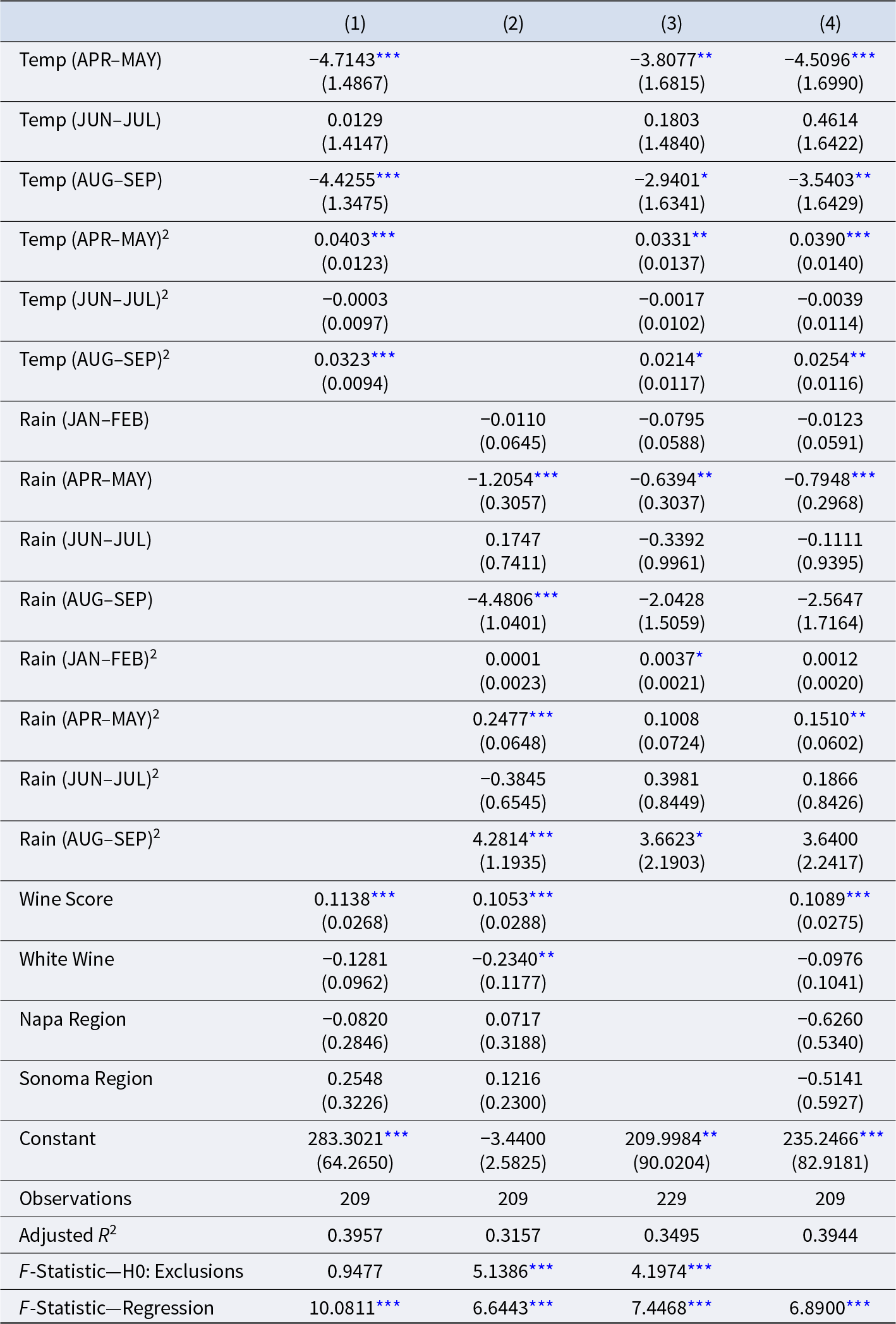The width and height of the screenshot is (896, 1324).
Task: Select the coefficient value 0.3957
Action: (x=354, y=1235)
